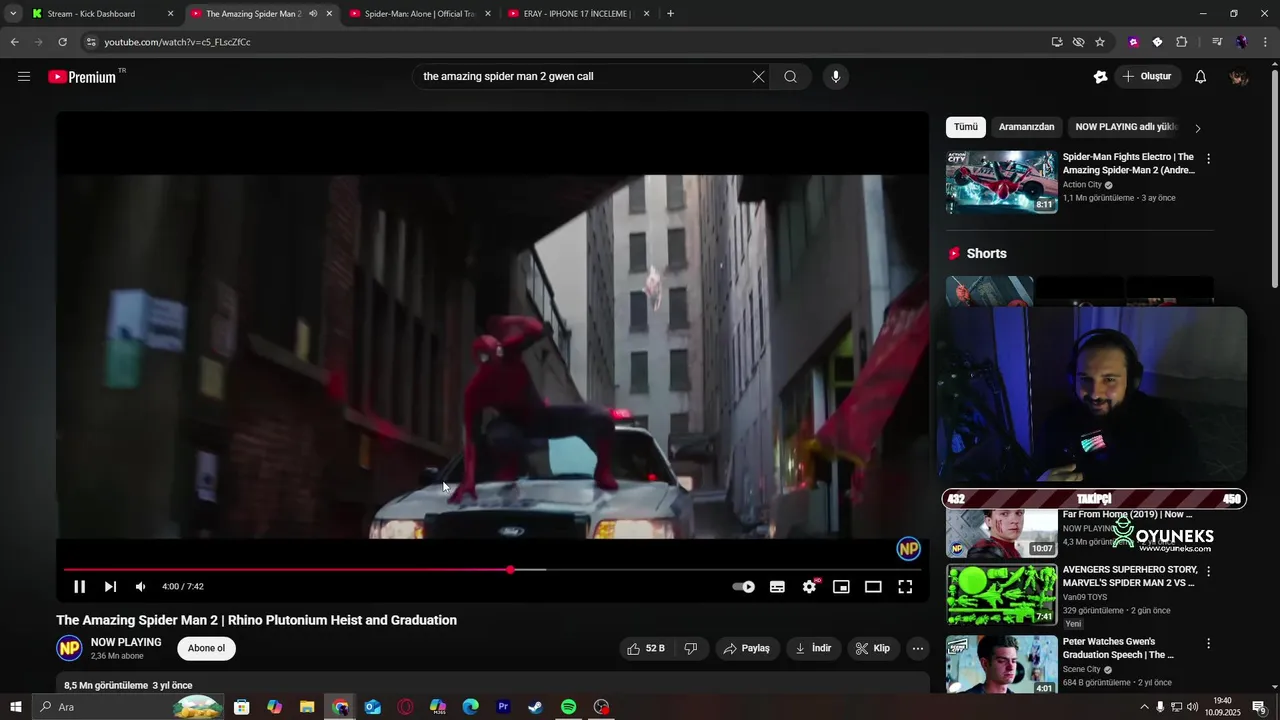Open Avengers Superhero Story green thumbnail

click(1001, 595)
